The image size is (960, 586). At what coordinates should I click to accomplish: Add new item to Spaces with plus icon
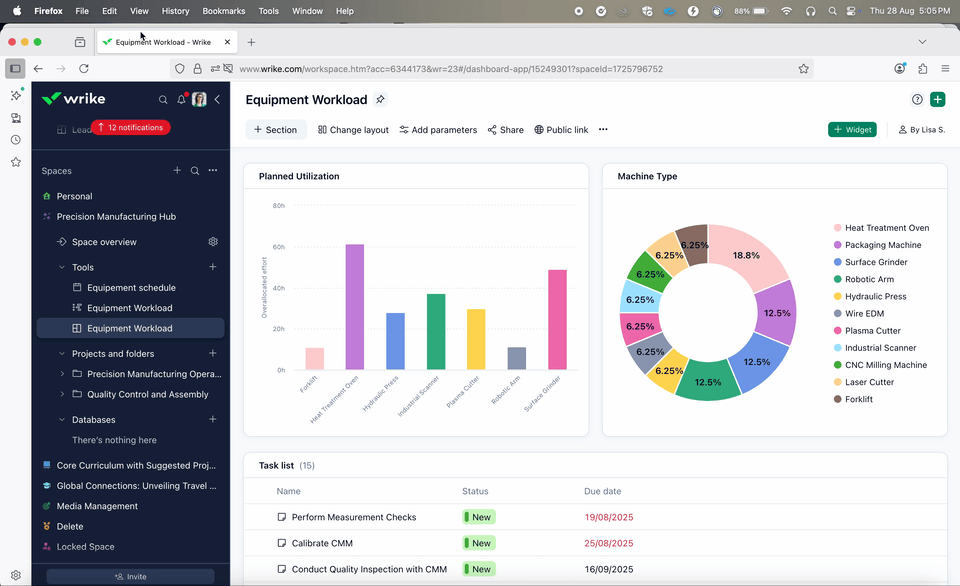click(177, 171)
